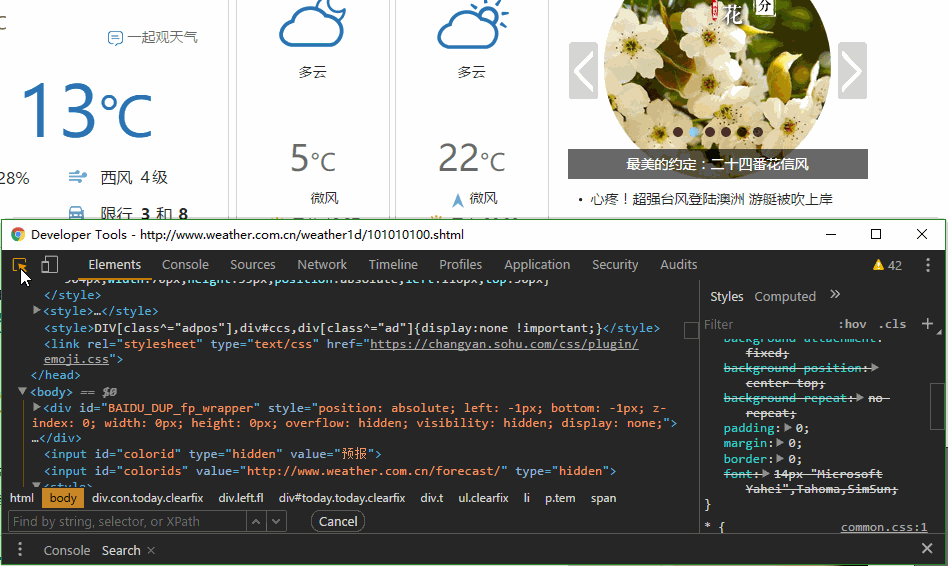Image resolution: width=948 pixels, height=566 pixels.
Task: Click the wind icon beside 西风 4级
Action: coord(77,177)
